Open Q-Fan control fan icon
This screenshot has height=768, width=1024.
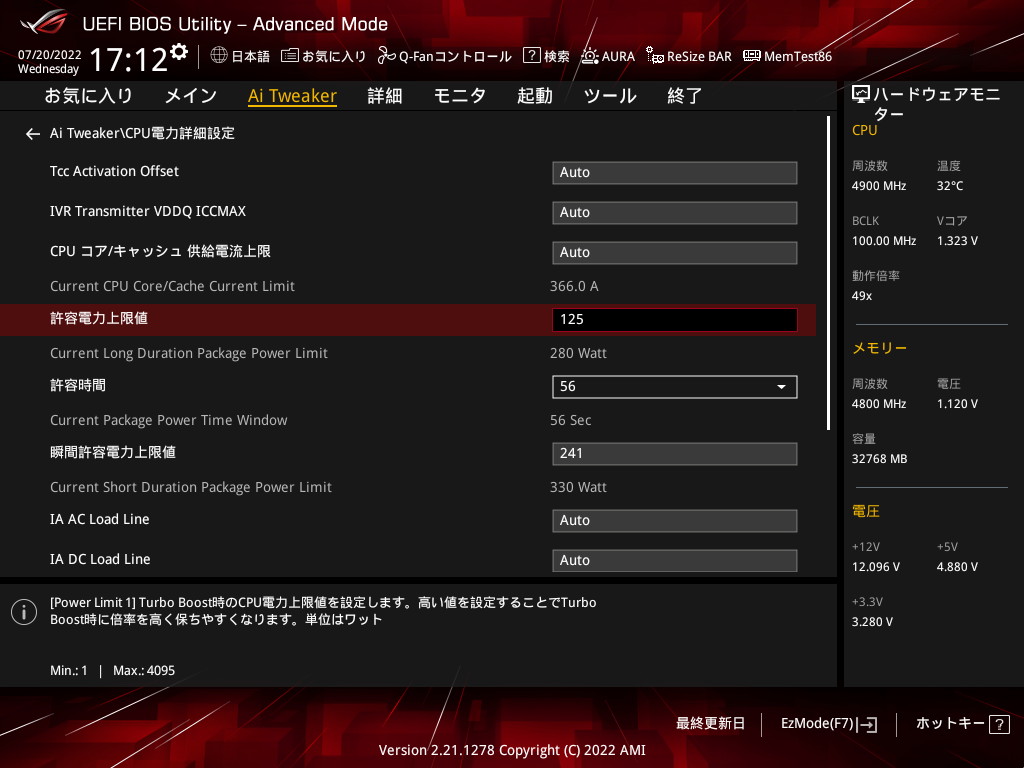point(387,56)
